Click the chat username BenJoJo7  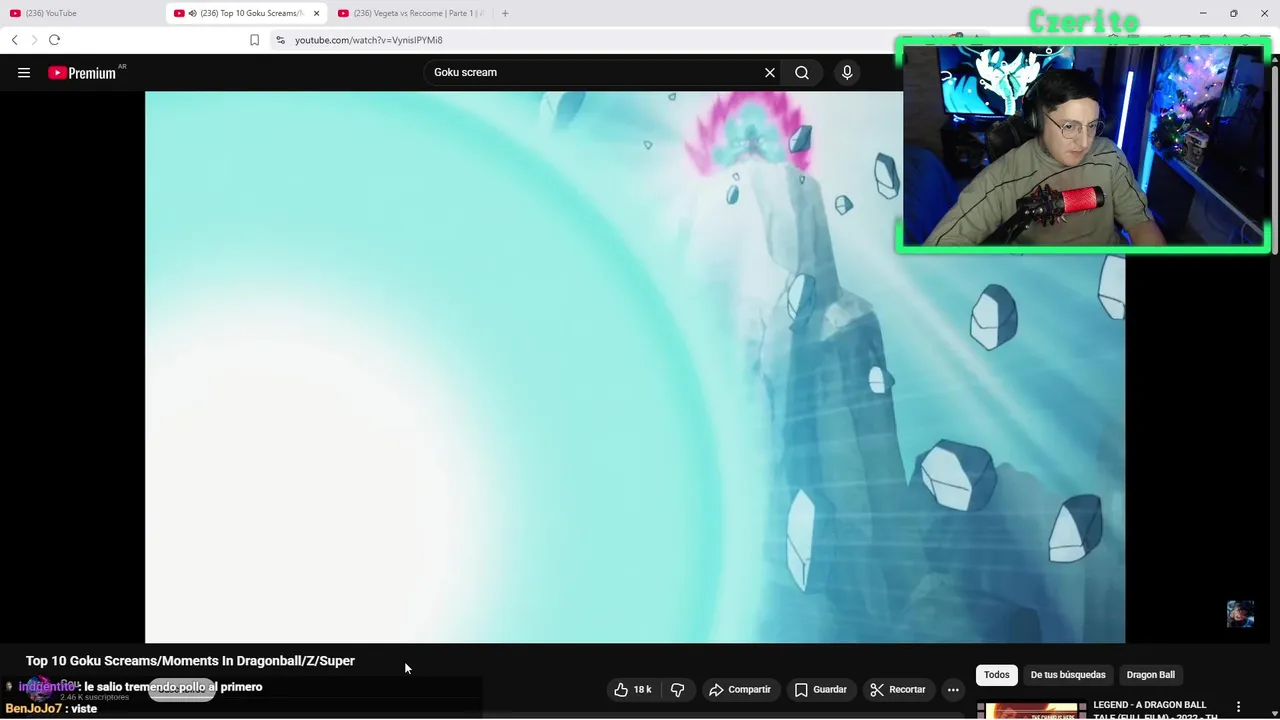point(34,709)
